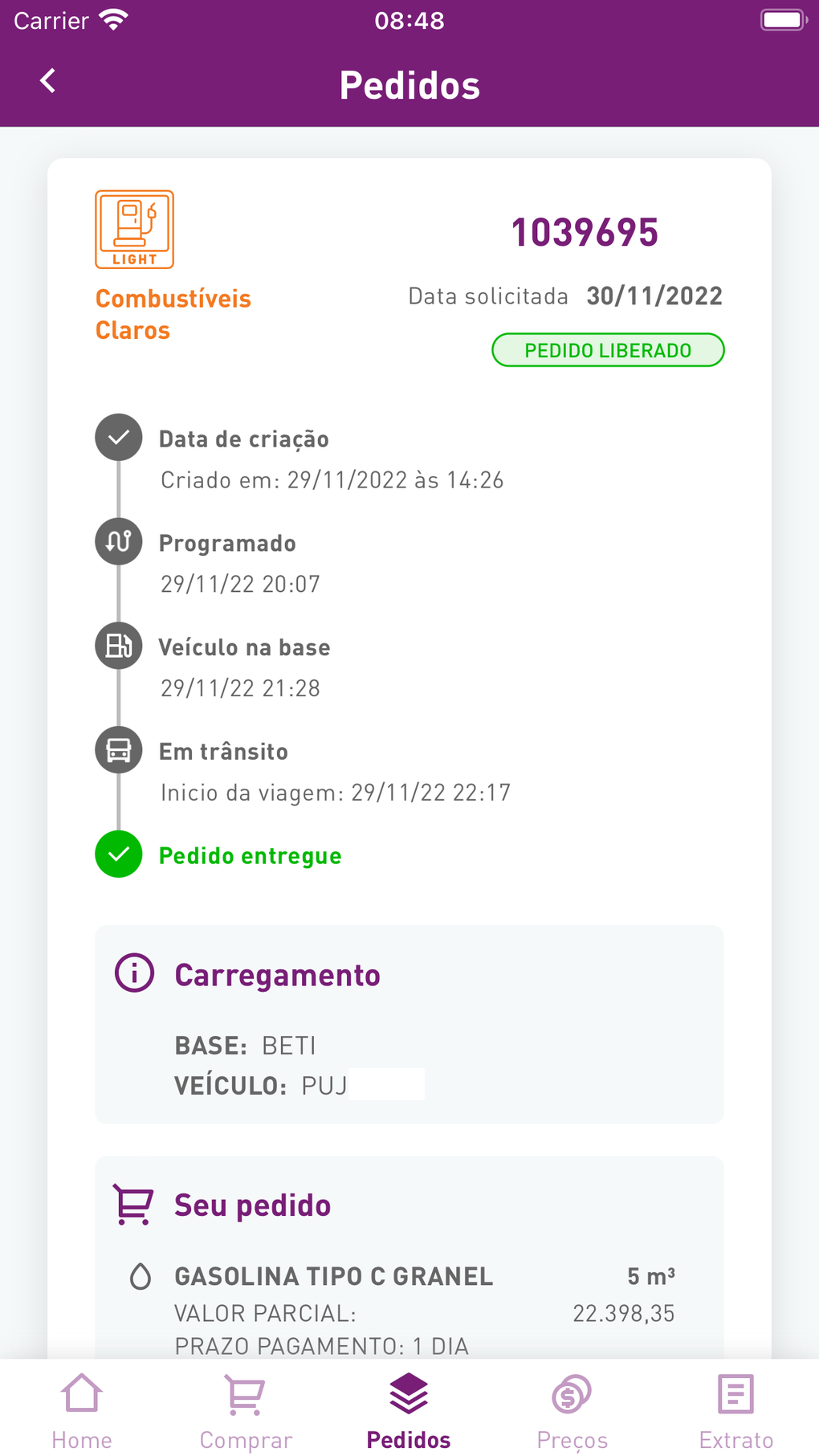The image size is (819, 1456).
Task: Tap the Em trânsito truck icon
Action: (x=119, y=750)
